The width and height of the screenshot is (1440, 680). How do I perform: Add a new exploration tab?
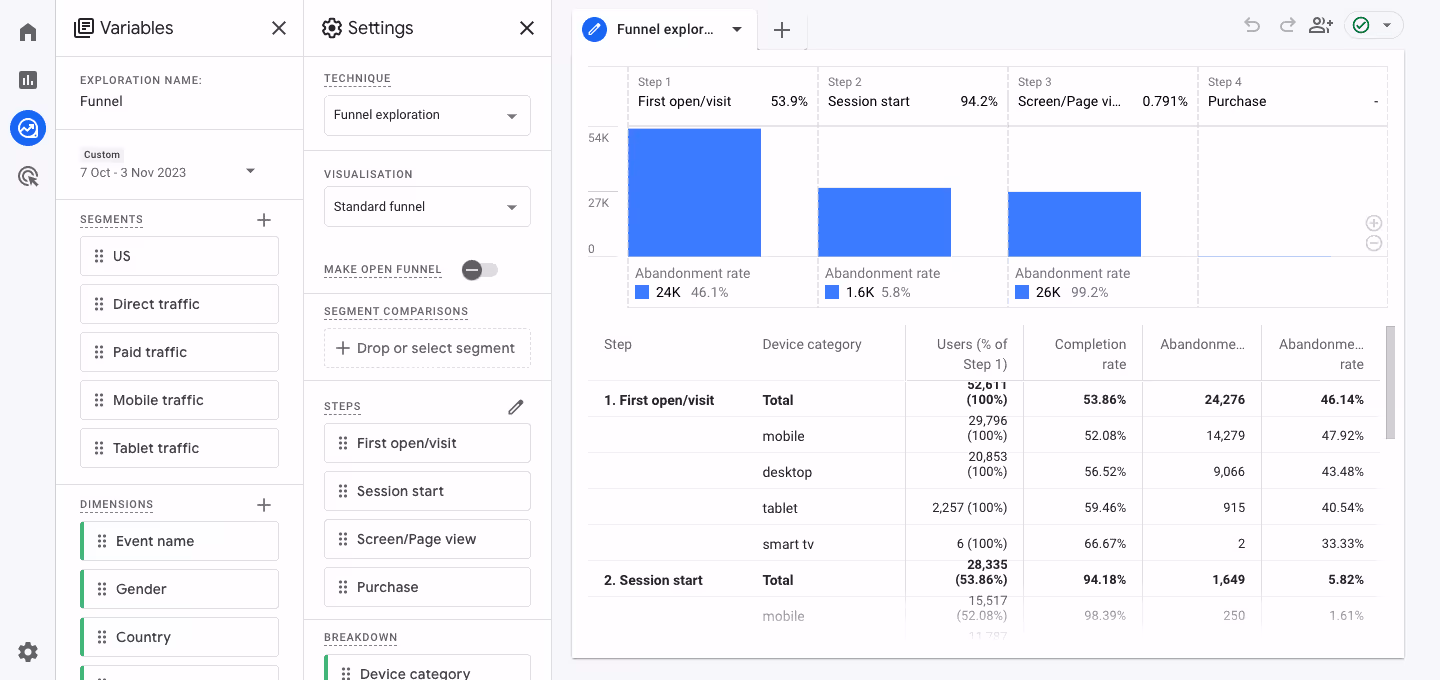pos(782,30)
